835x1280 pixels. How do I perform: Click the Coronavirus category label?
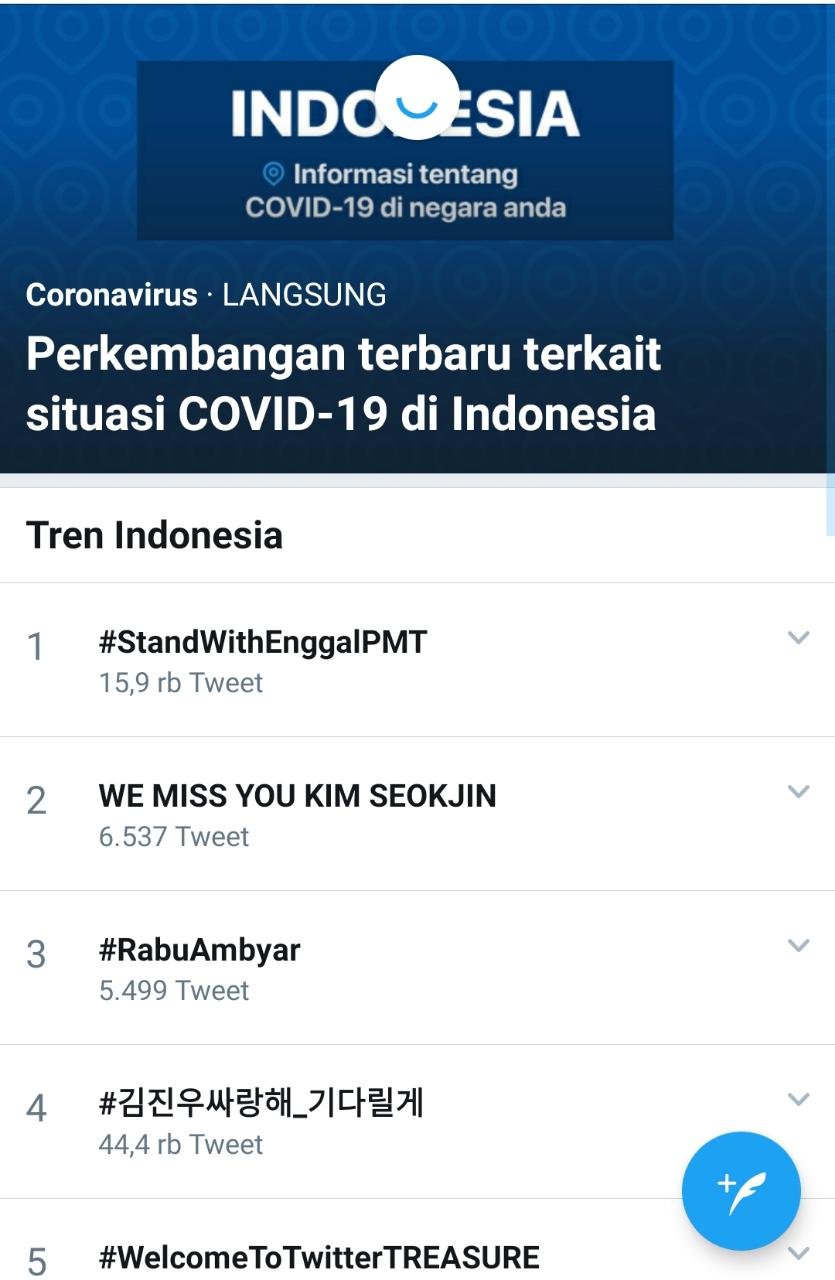click(x=111, y=295)
